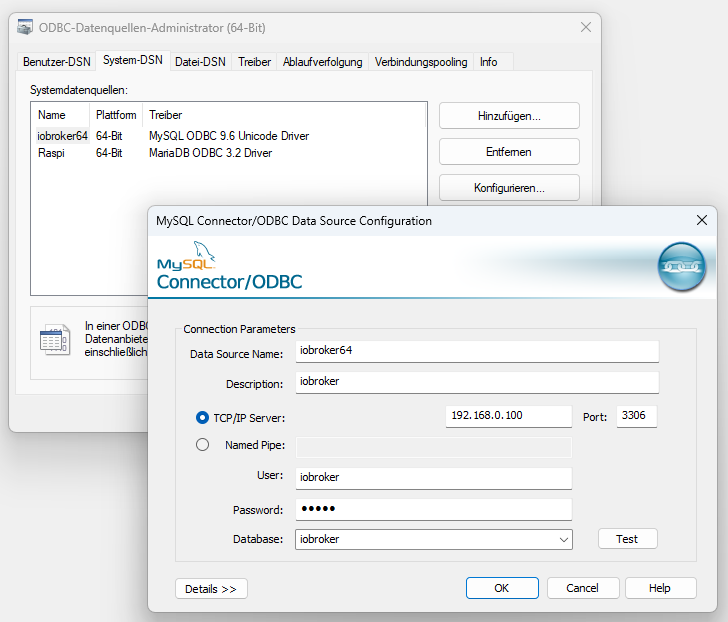Click the Port field showing 3306
The image size is (728, 622).
(x=637, y=416)
